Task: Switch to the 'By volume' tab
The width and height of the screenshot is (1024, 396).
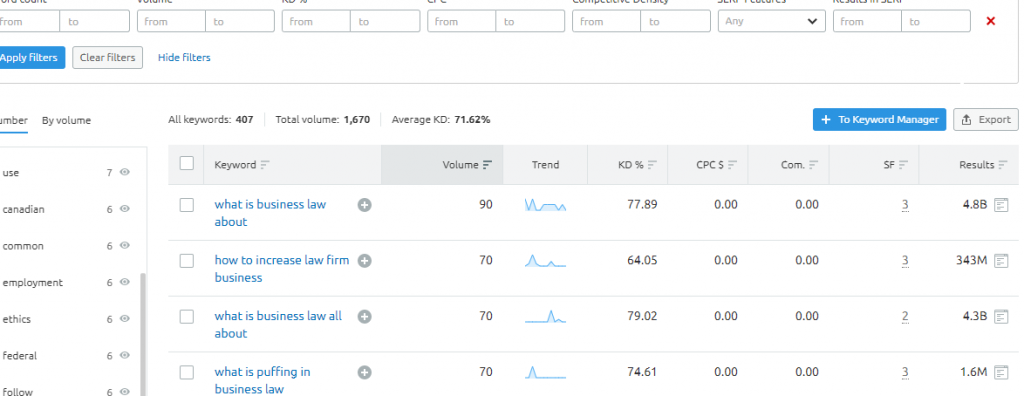Action: pos(67,120)
